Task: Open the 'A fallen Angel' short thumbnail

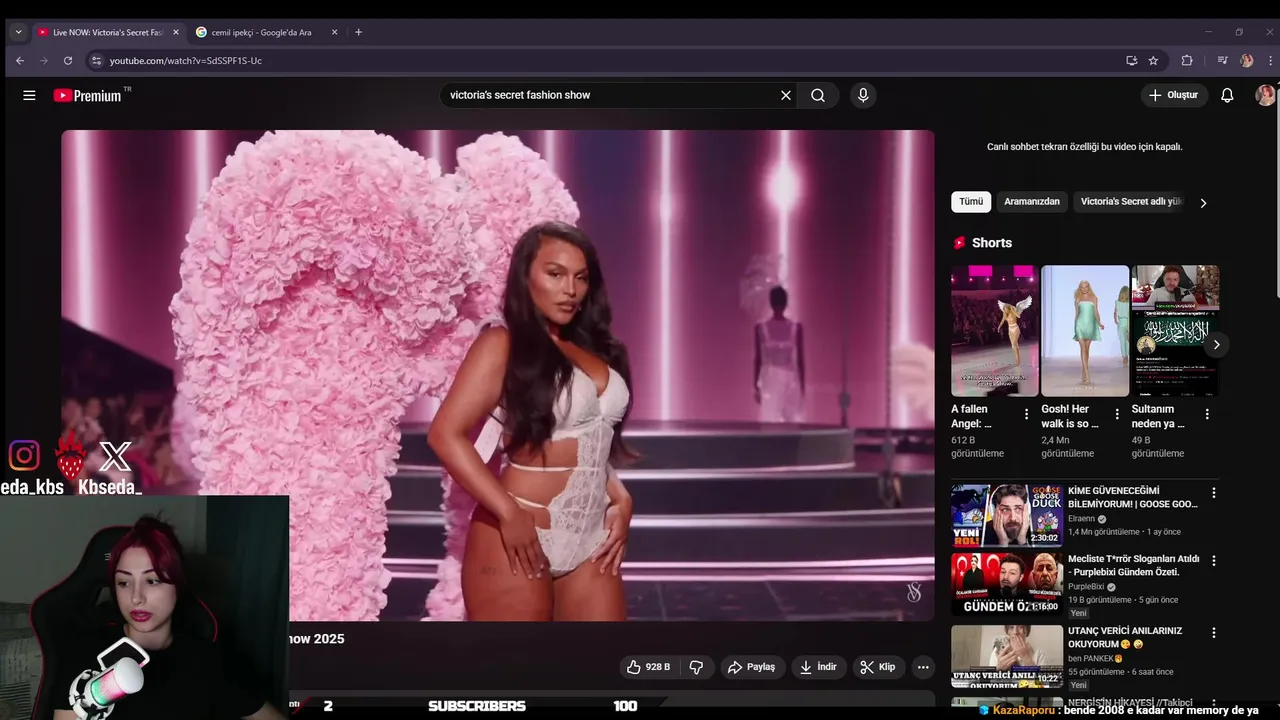Action: [995, 331]
